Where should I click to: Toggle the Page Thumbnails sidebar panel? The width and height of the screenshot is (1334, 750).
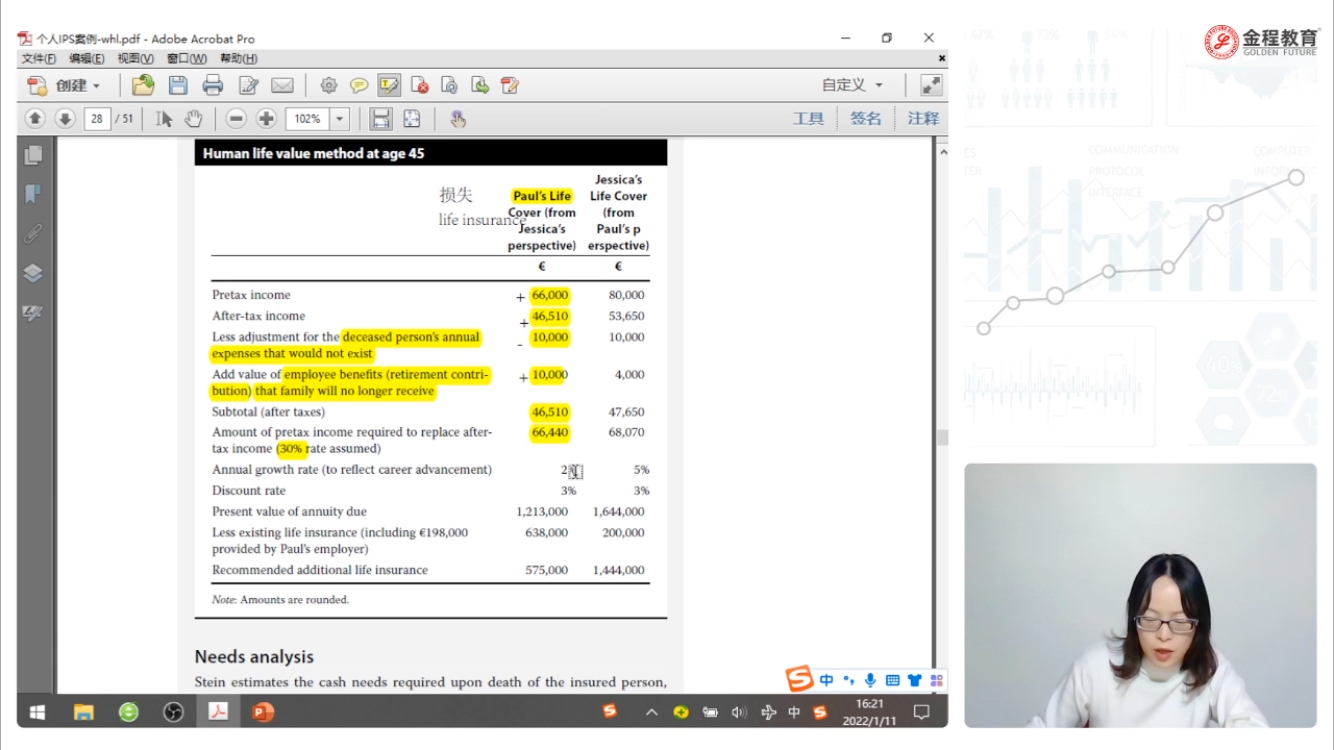(x=33, y=155)
